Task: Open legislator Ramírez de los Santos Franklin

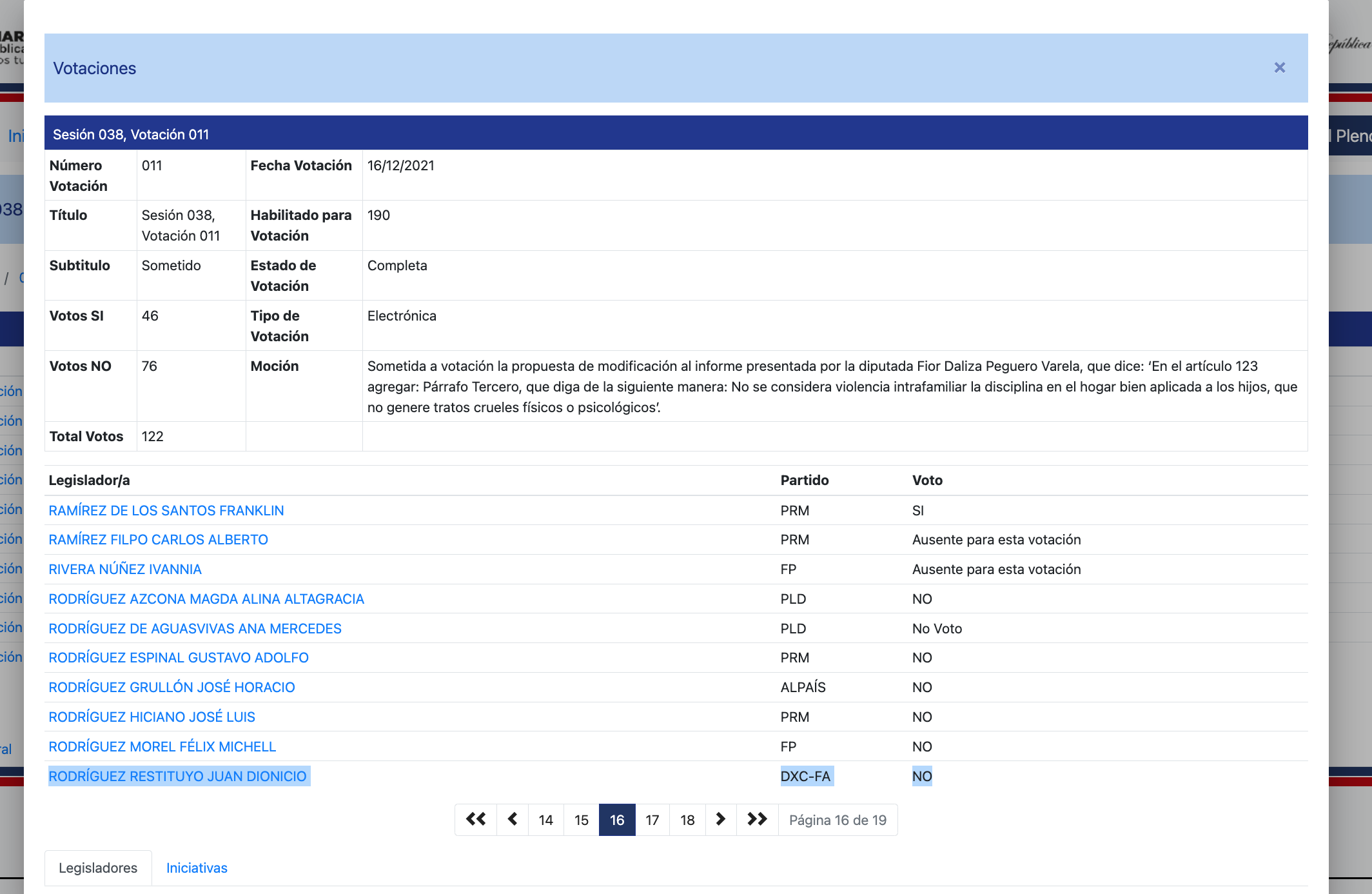Action: [x=166, y=511]
